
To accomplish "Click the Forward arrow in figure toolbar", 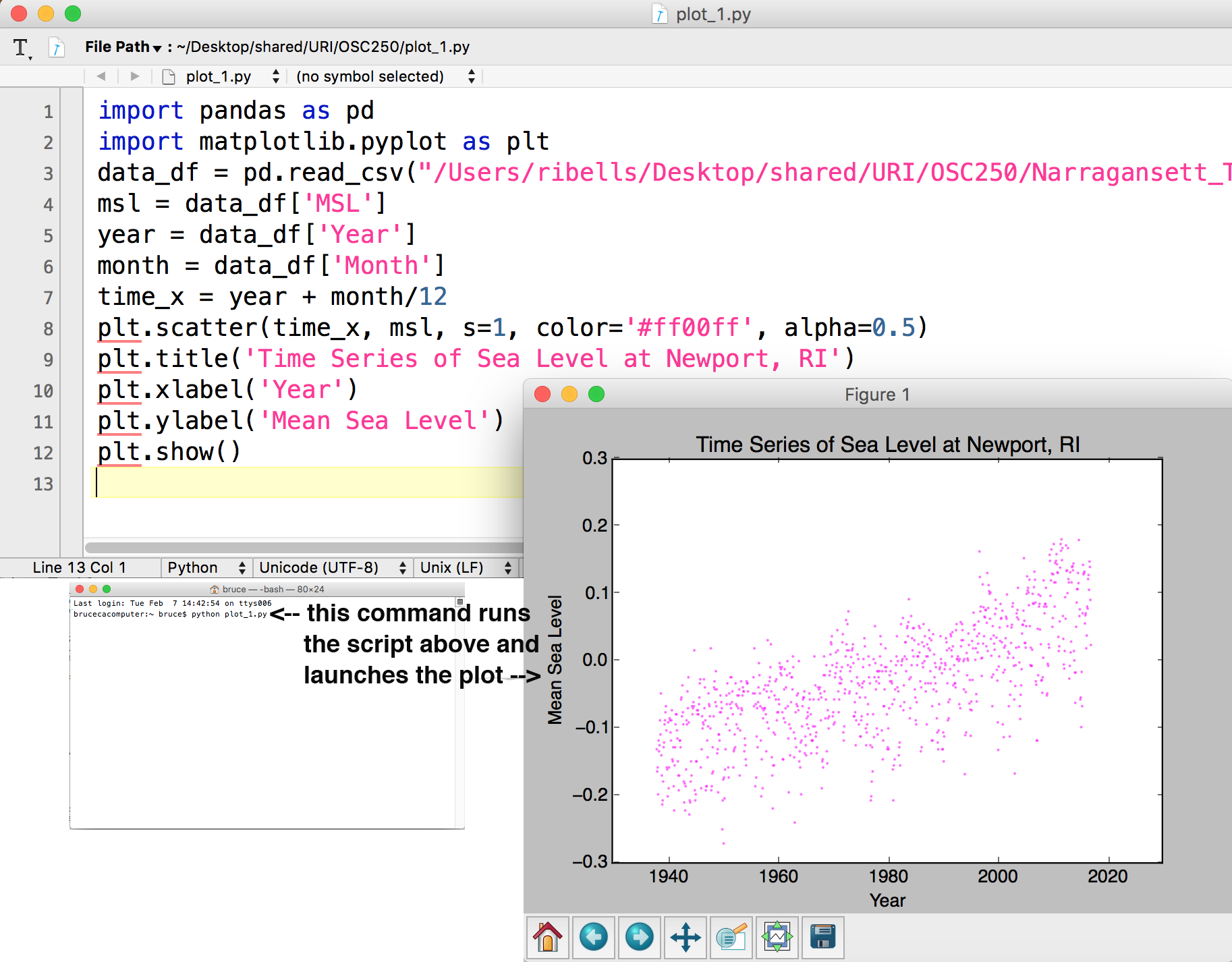I will click(639, 937).
